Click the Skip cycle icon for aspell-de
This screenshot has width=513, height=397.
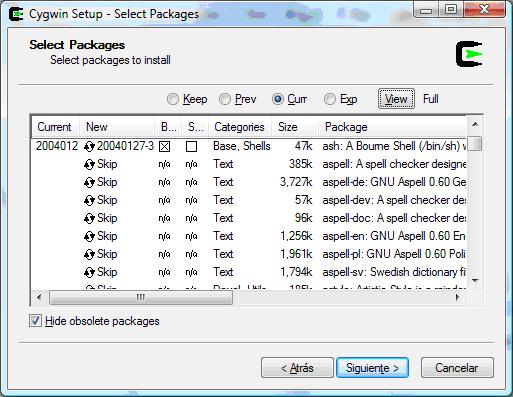coord(89,182)
